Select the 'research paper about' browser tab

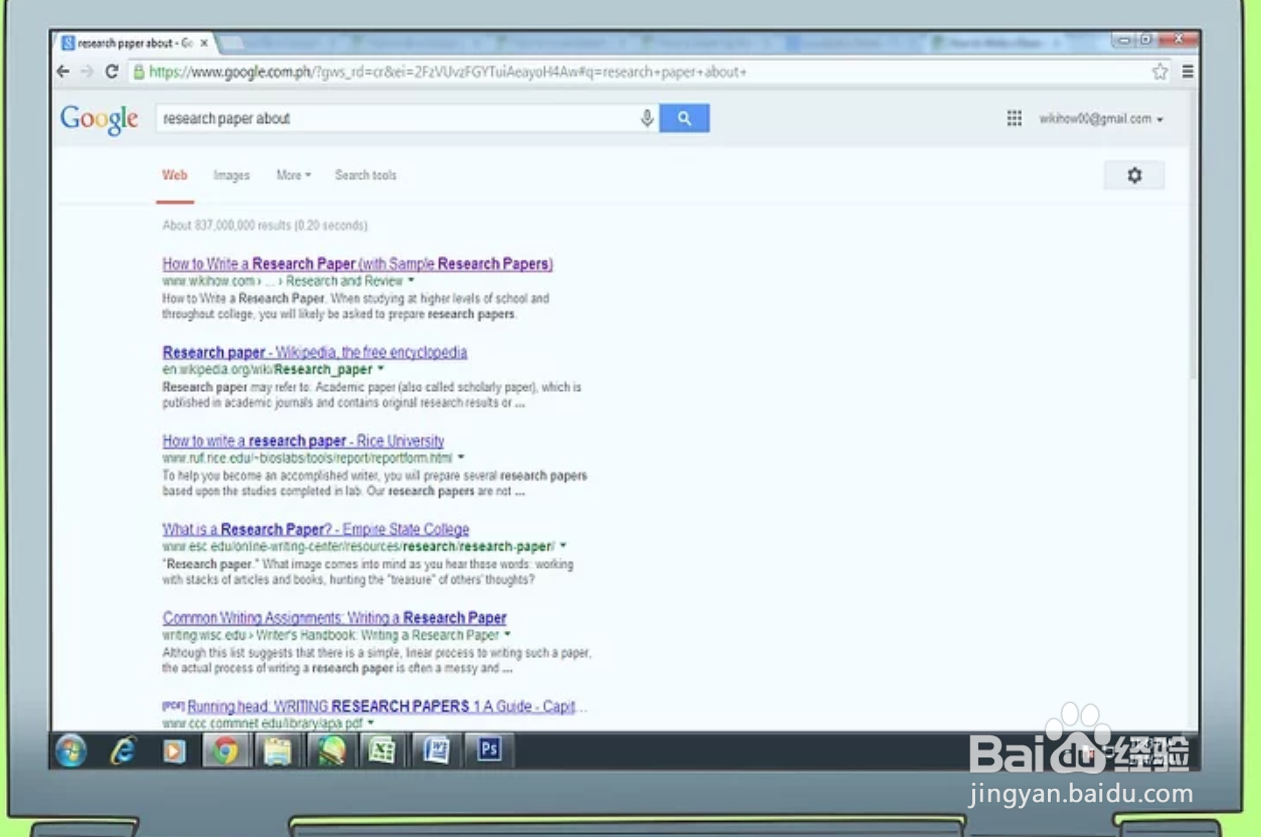(x=135, y=43)
